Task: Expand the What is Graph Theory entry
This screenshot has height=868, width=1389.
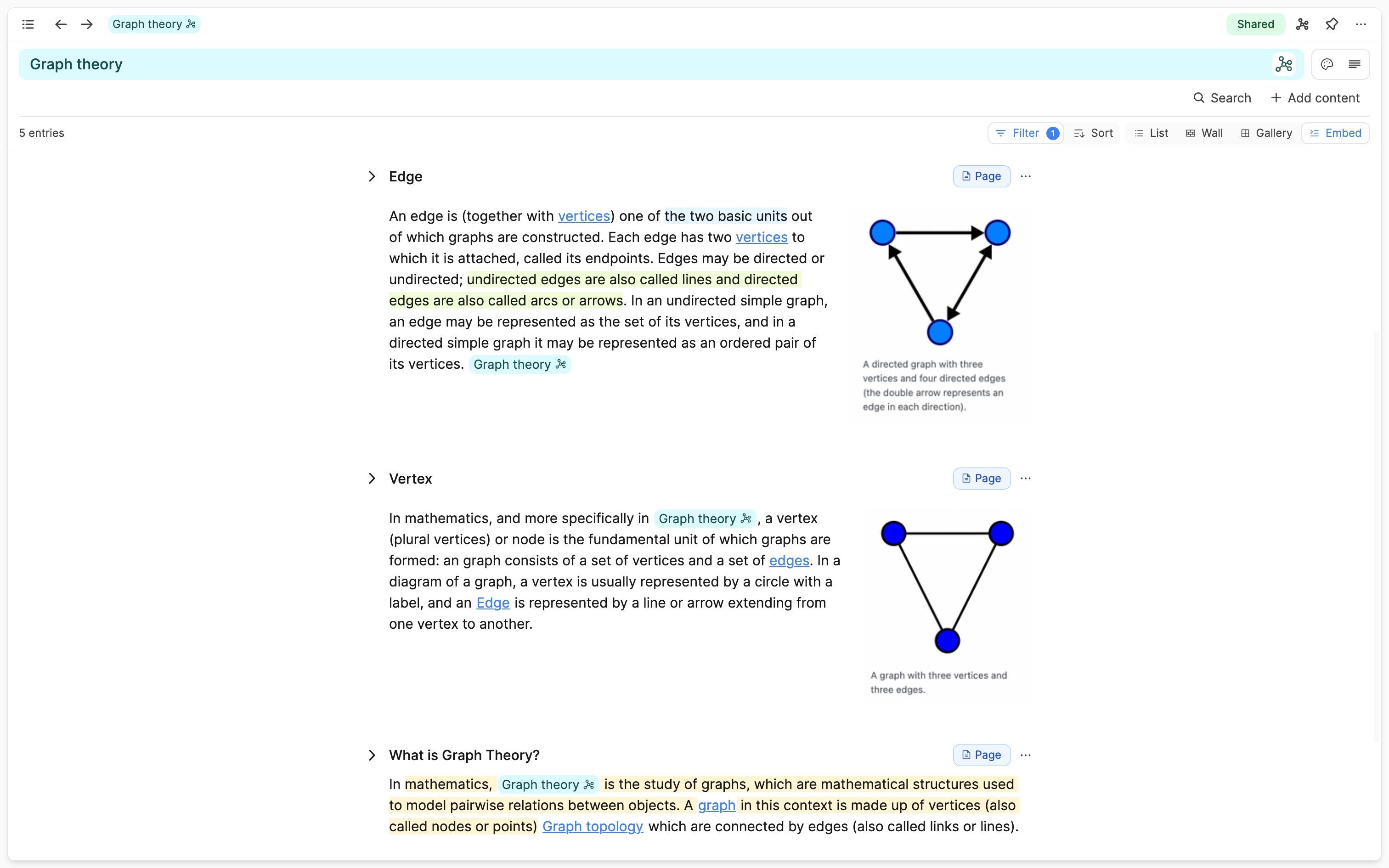Action: click(373, 755)
